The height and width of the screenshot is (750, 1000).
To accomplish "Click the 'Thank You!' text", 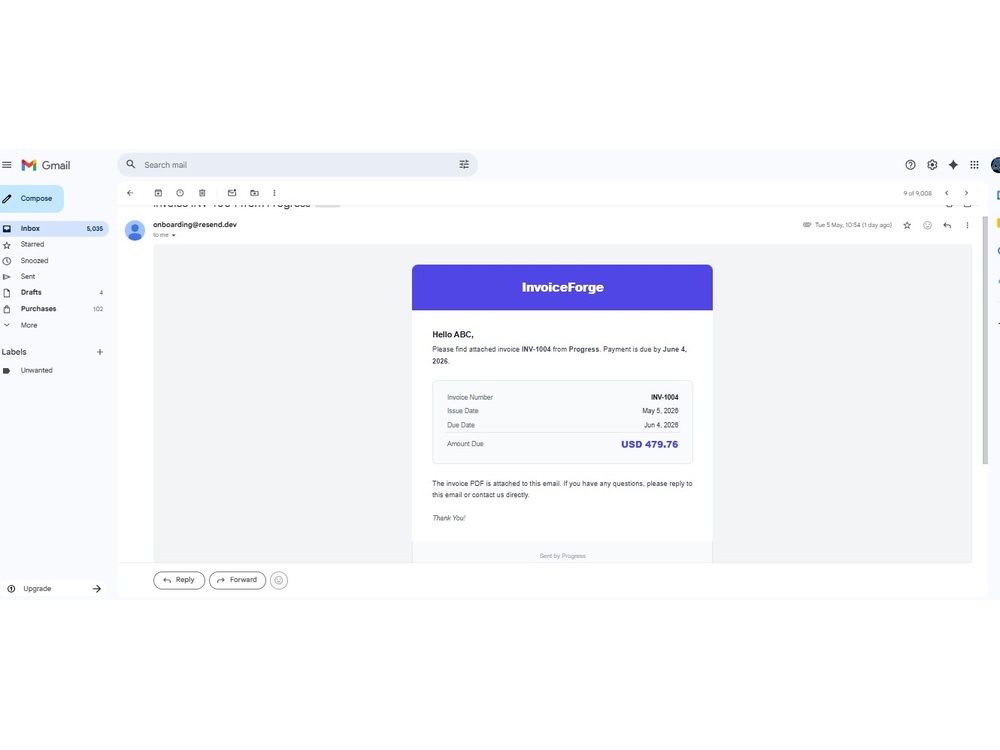I will pos(449,518).
